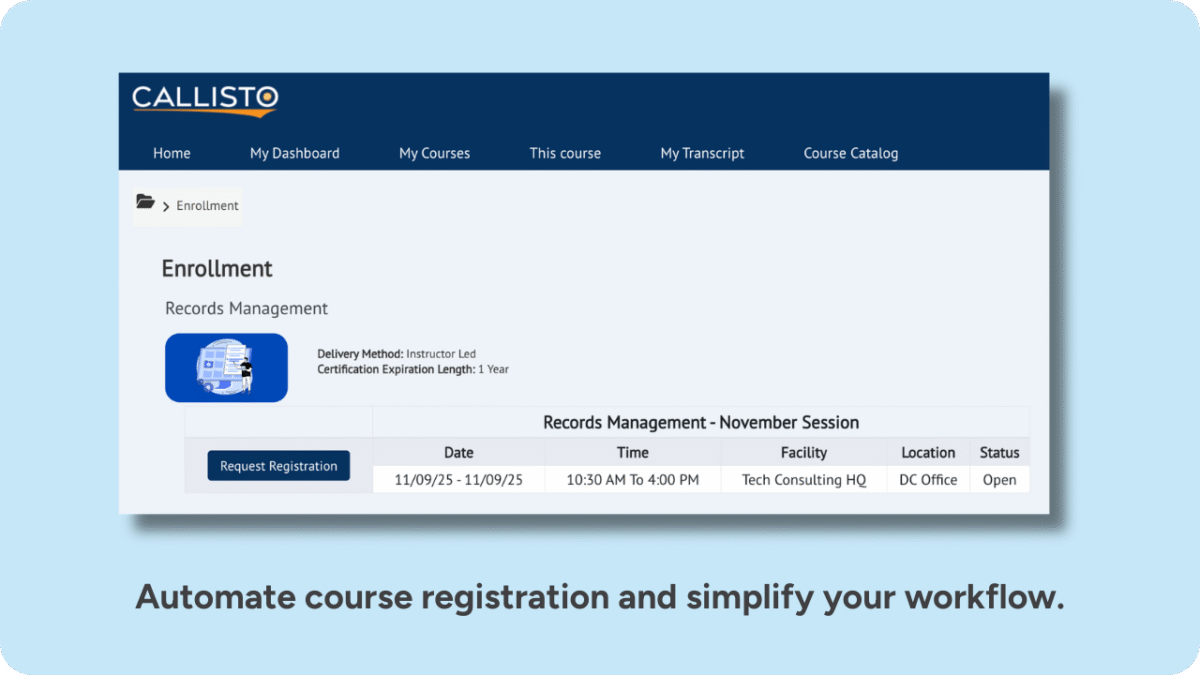Image resolution: width=1200 pixels, height=675 pixels.
Task: Click the Open status cell
Action: click(x=999, y=480)
